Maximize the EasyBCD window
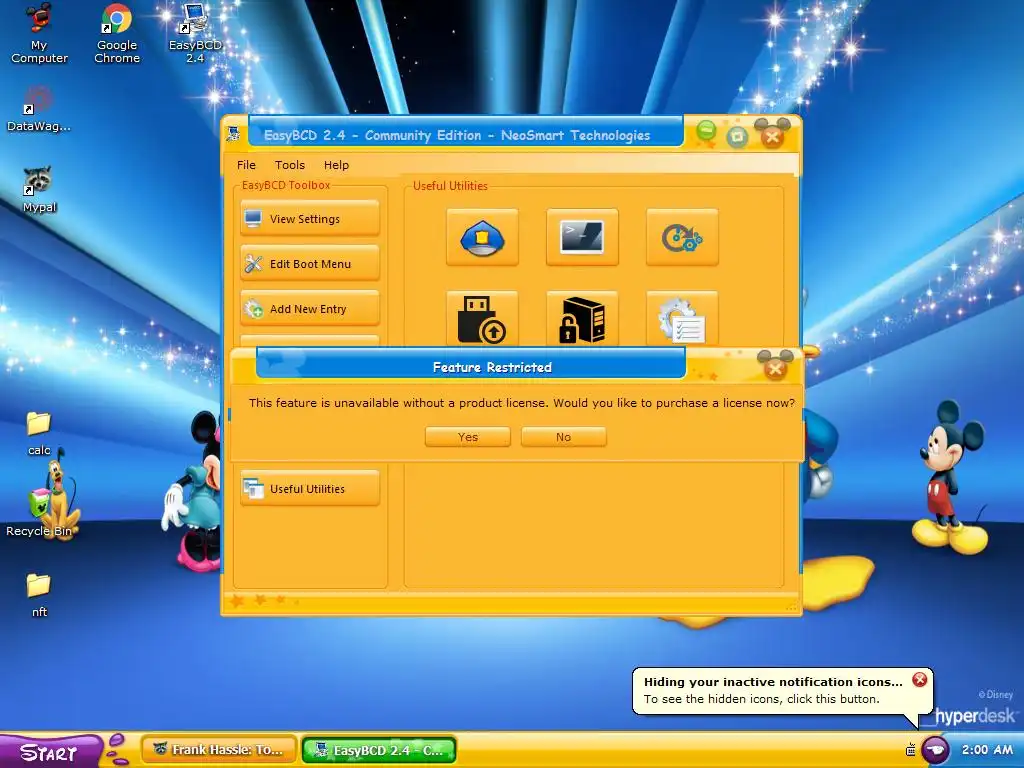 (737, 136)
